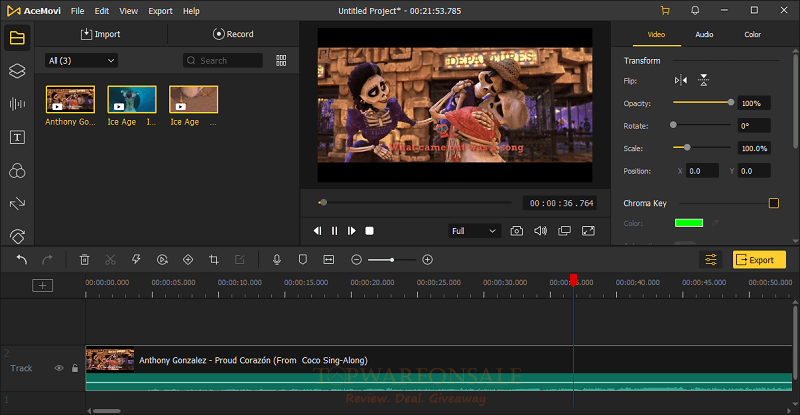The width and height of the screenshot is (800, 415).
Task: Open the Animations sidebar icon
Action: (x=17, y=236)
